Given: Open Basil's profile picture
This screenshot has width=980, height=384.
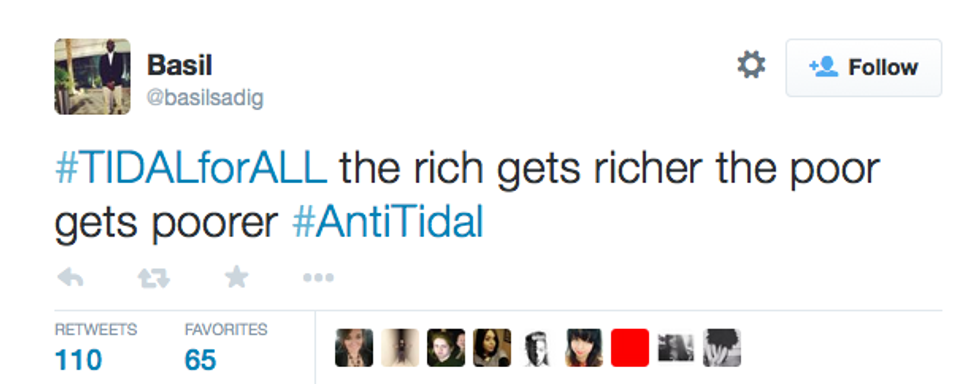Looking at the screenshot, I should click(92, 76).
